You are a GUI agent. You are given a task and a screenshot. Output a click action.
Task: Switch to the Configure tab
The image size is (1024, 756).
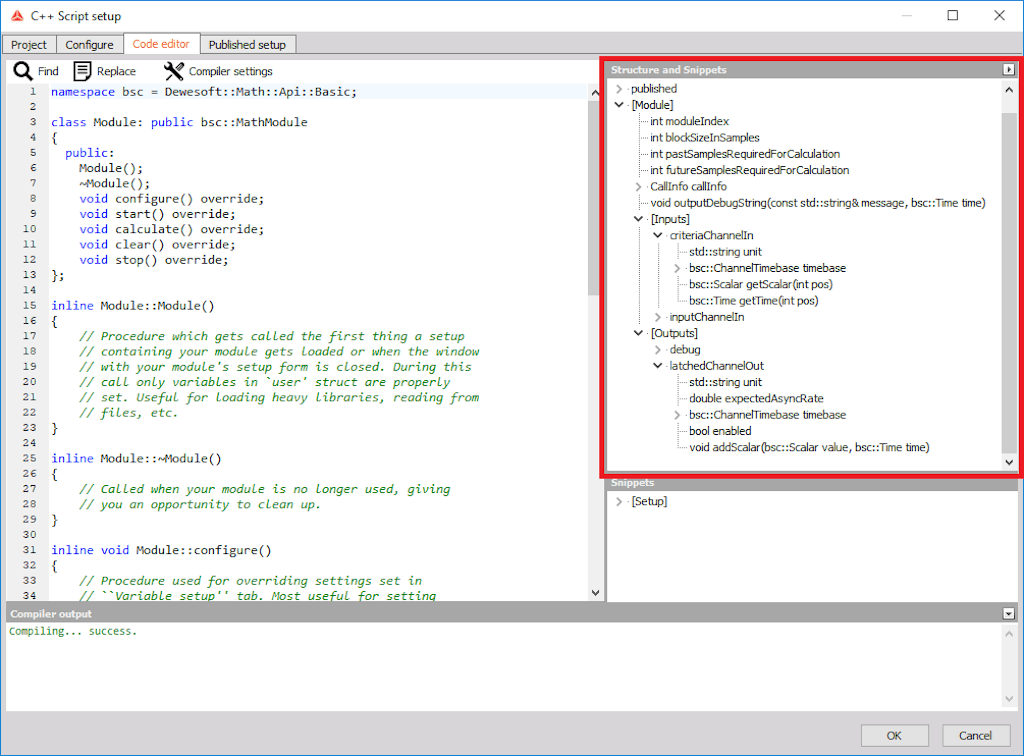pyautogui.click(x=89, y=44)
